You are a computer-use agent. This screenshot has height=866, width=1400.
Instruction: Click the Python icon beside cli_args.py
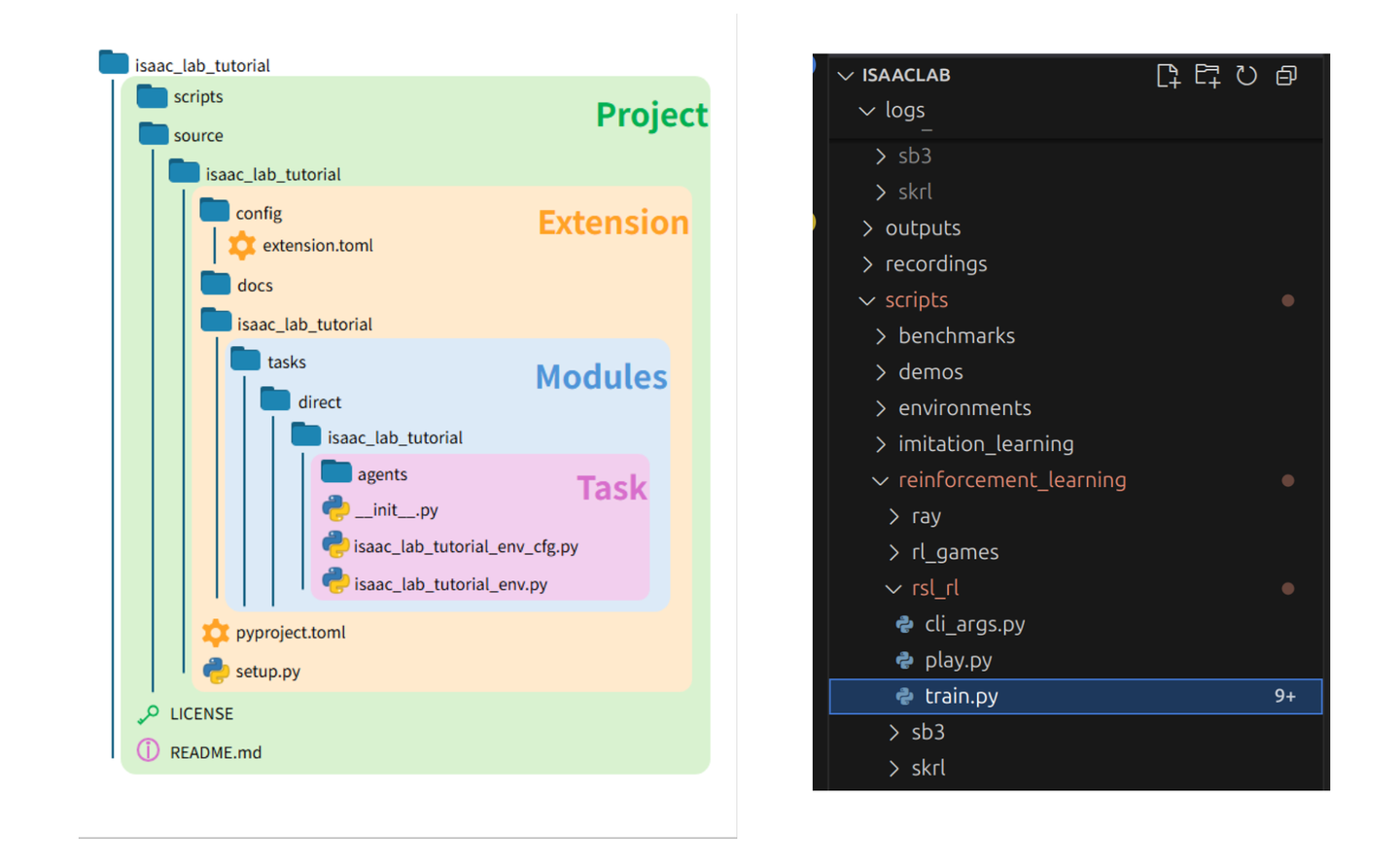904,624
